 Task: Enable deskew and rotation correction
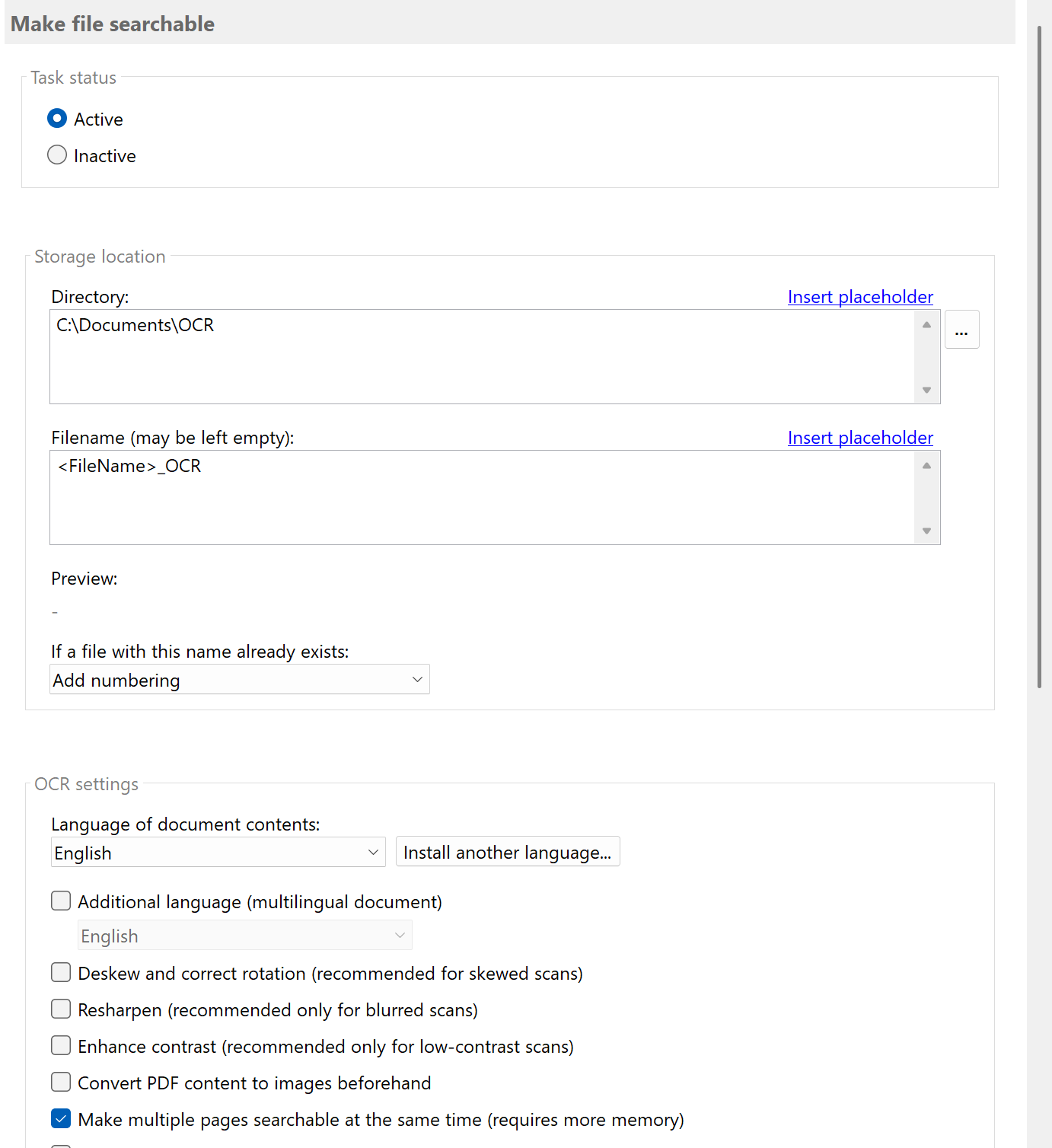(x=60, y=972)
